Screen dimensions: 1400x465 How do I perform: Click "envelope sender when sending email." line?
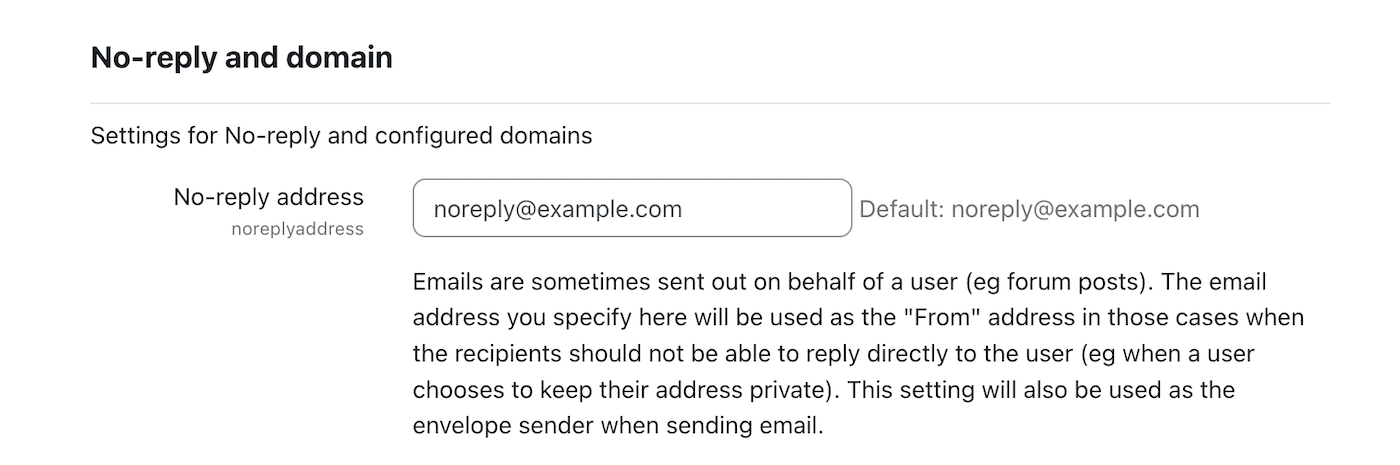(x=617, y=426)
